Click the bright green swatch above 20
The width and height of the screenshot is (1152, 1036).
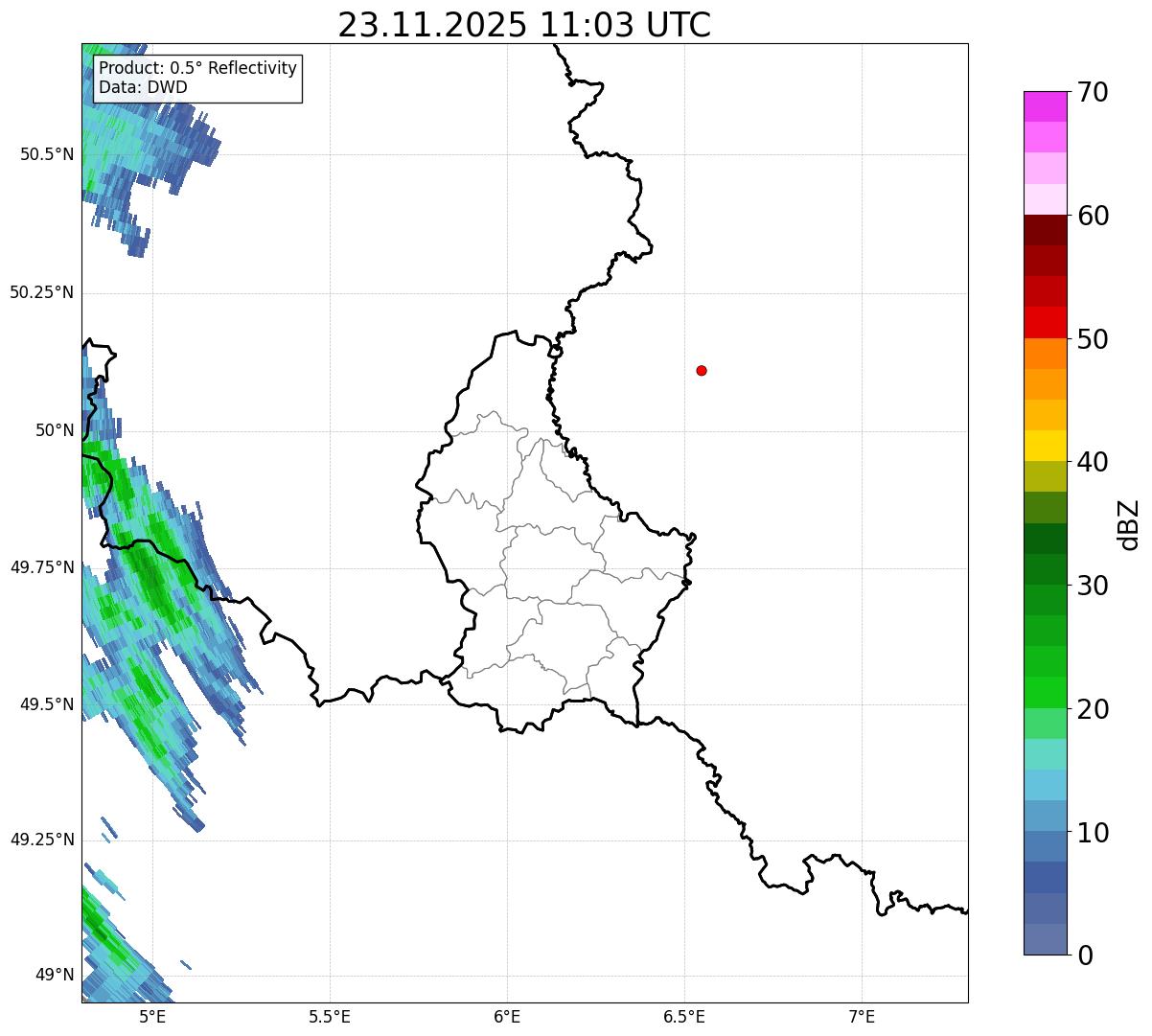click(x=1045, y=692)
